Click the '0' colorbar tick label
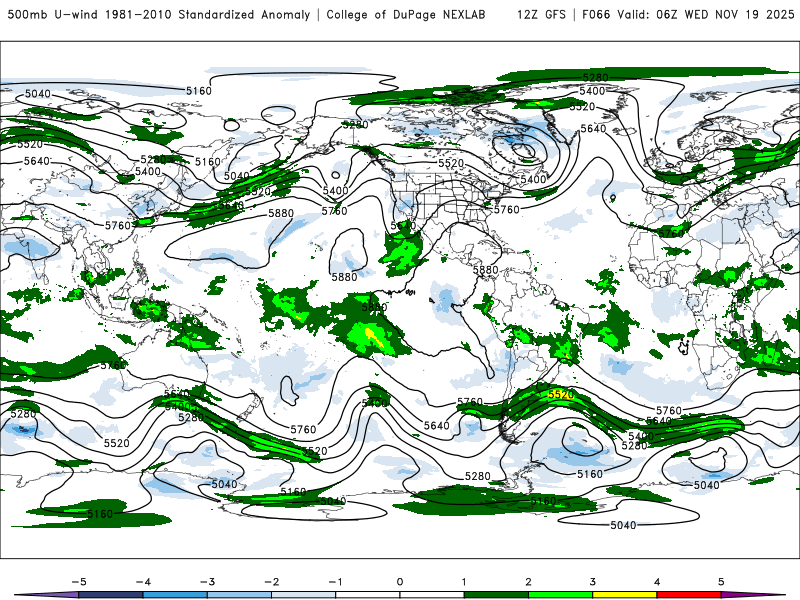 pos(400,582)
